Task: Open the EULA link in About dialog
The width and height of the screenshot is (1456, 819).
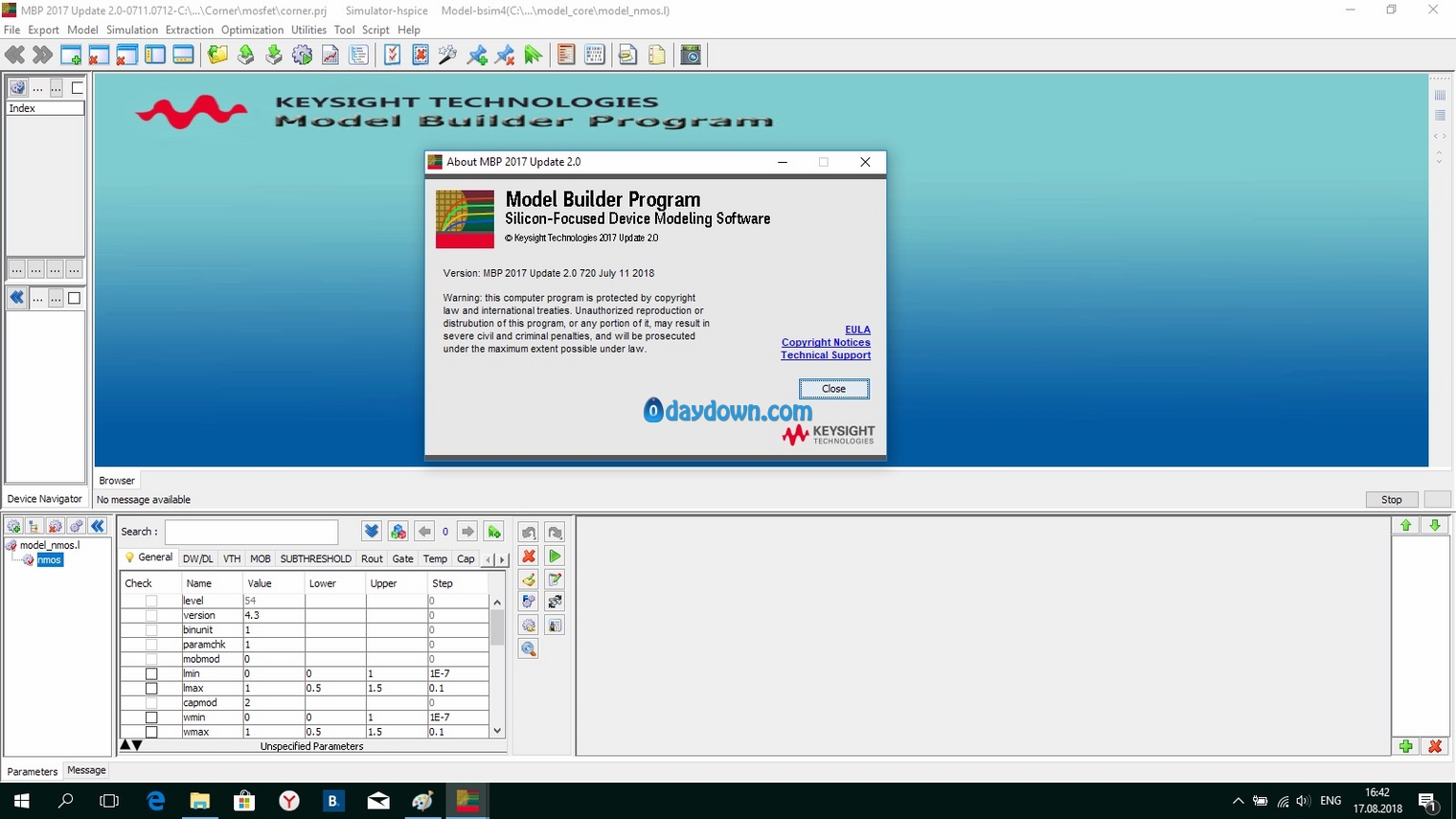Action: pos(857,330)
